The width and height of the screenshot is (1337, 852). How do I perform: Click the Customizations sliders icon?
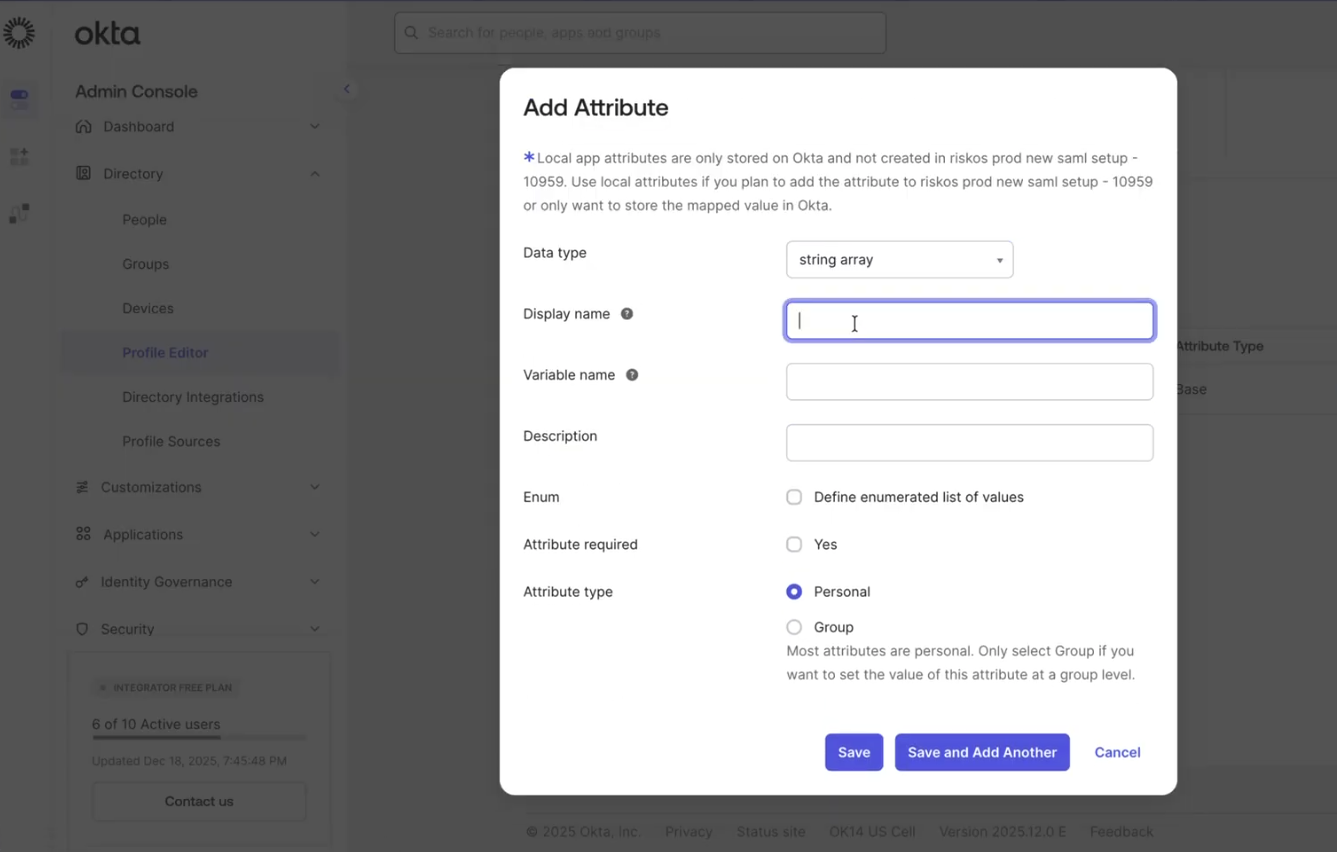pos(82,487)
